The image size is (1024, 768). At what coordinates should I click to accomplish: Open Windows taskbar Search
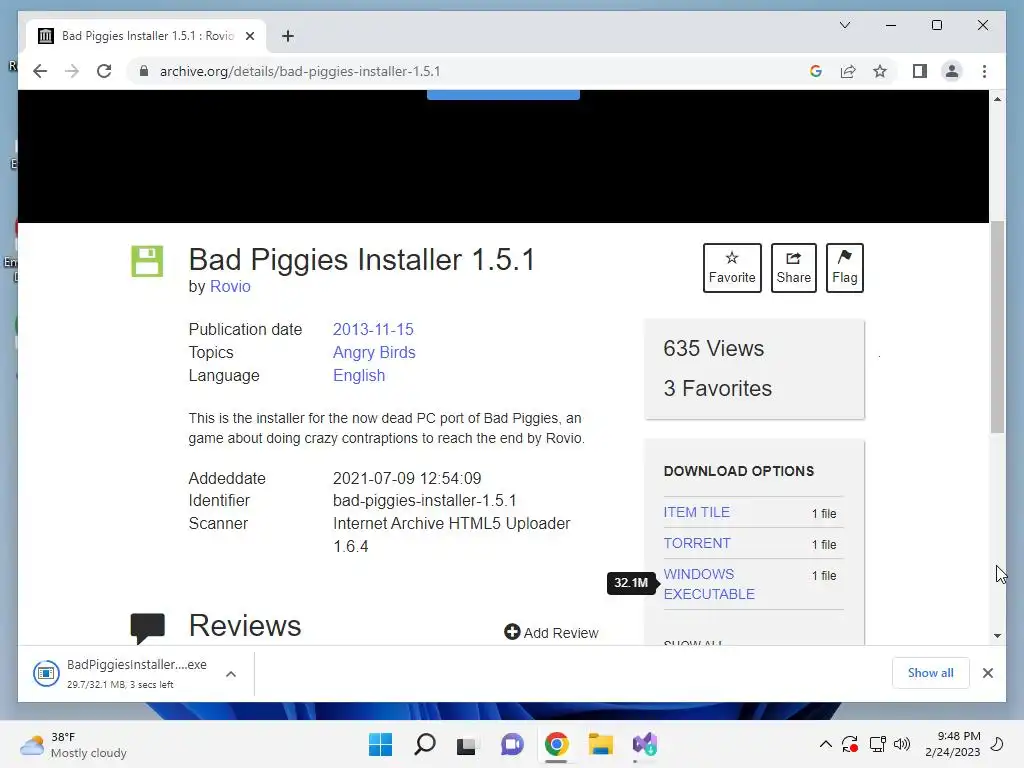pyautogui.click(x=424, y=744)
